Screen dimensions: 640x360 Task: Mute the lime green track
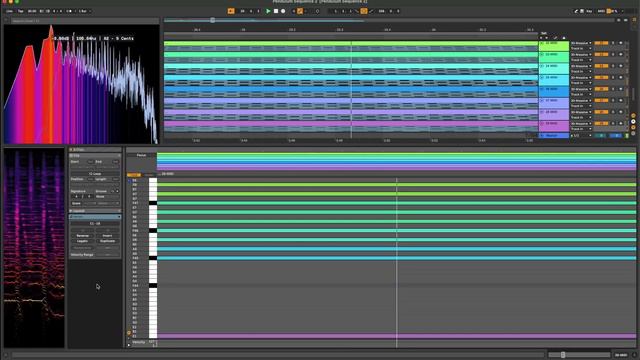click(x=621, y=43)
